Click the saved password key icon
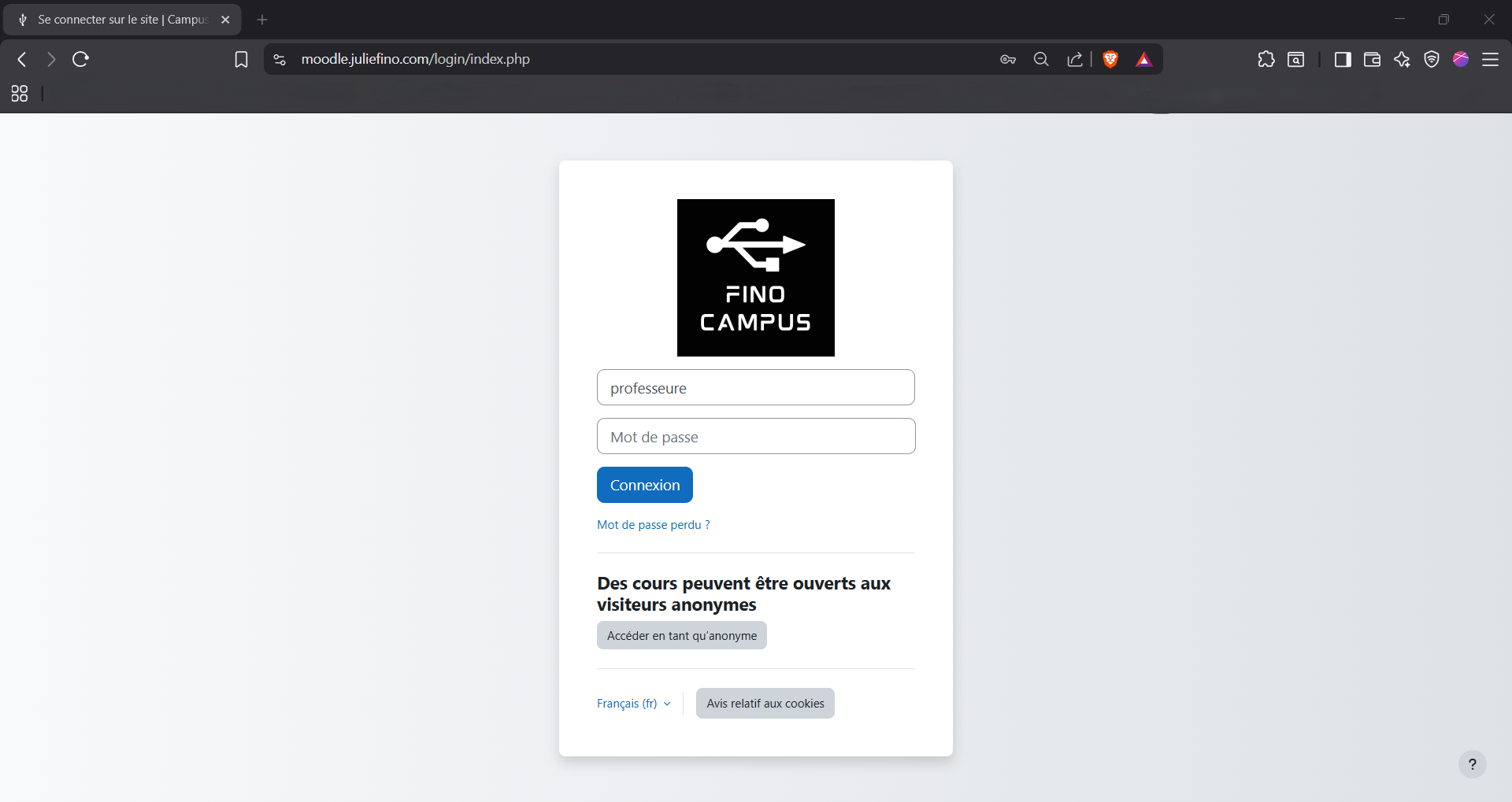 1008,59
